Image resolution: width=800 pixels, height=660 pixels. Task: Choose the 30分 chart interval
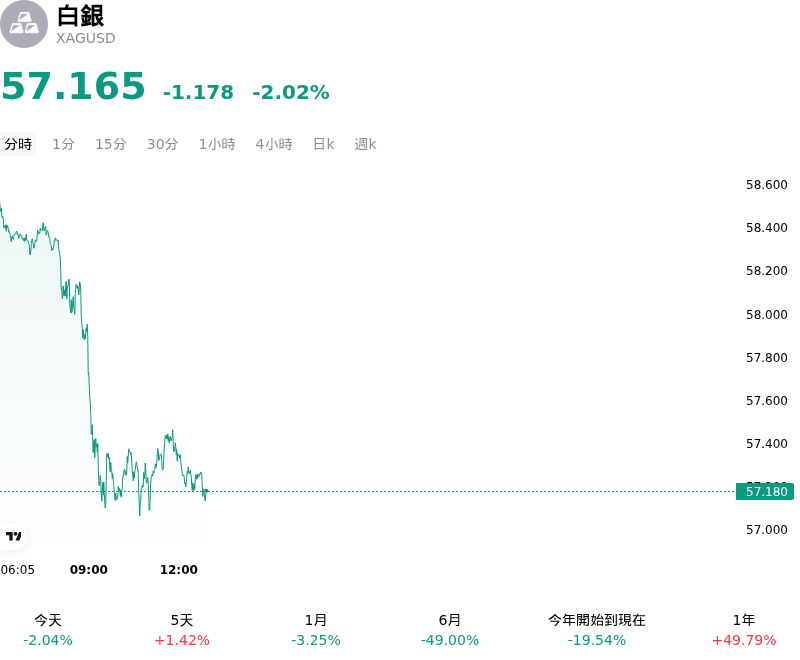point(162,144)
